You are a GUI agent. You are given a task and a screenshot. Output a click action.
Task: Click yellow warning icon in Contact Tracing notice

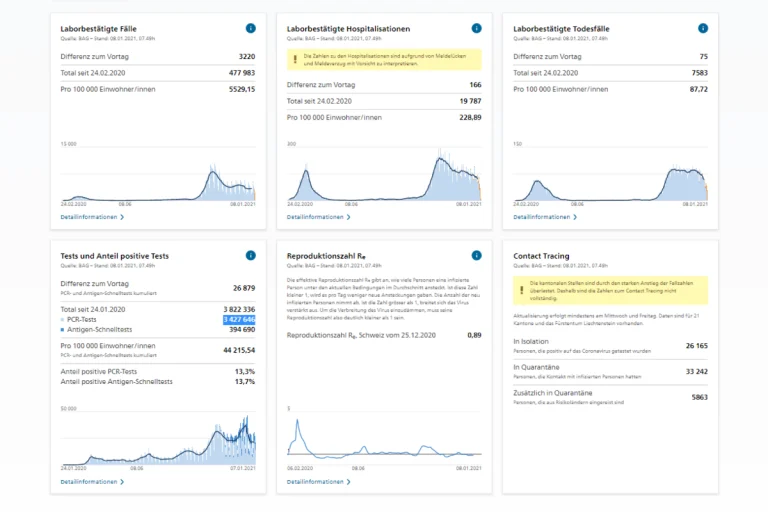click(521, 290)
